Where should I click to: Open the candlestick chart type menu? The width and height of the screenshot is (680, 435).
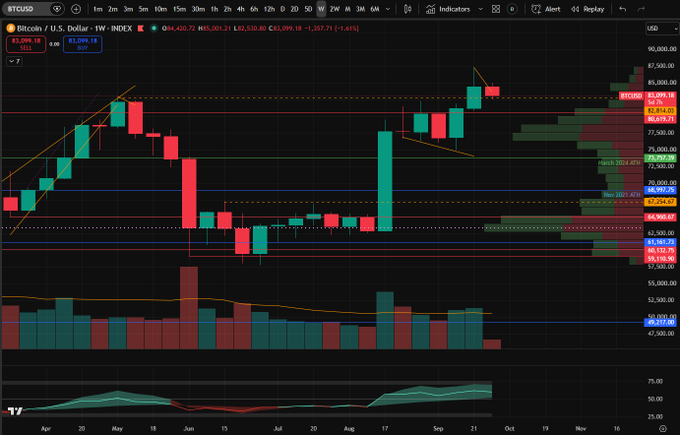click(x=408, y=9)
